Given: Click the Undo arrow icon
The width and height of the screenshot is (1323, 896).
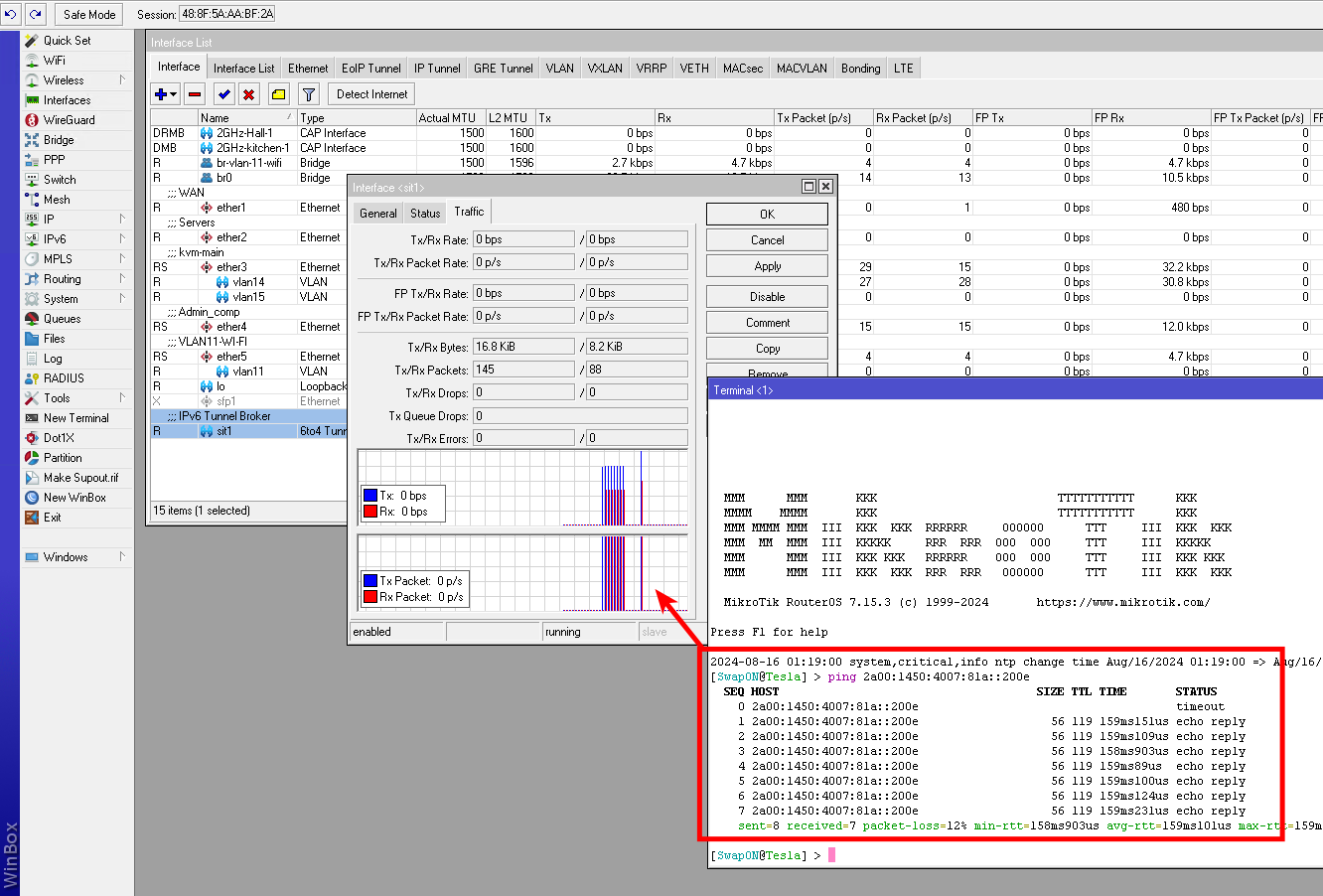Looking at the screenshot, I should [12, 14].
